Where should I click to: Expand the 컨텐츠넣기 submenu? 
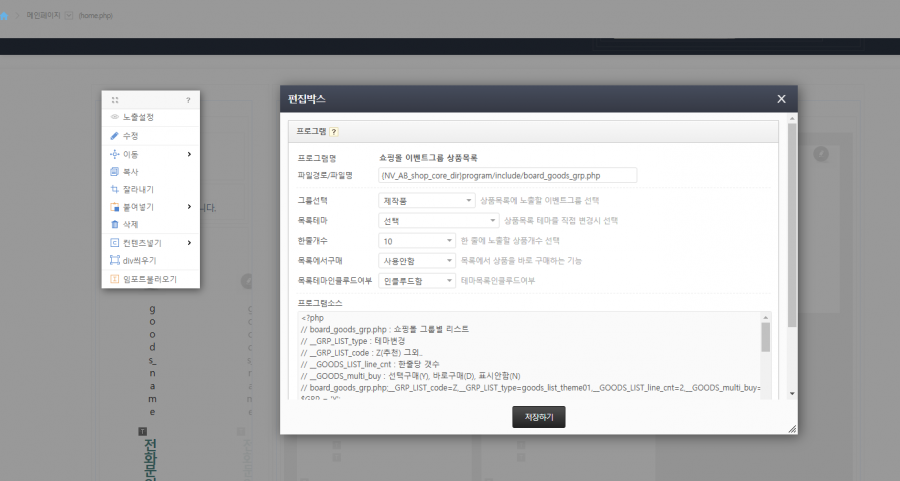click(189, 242)
